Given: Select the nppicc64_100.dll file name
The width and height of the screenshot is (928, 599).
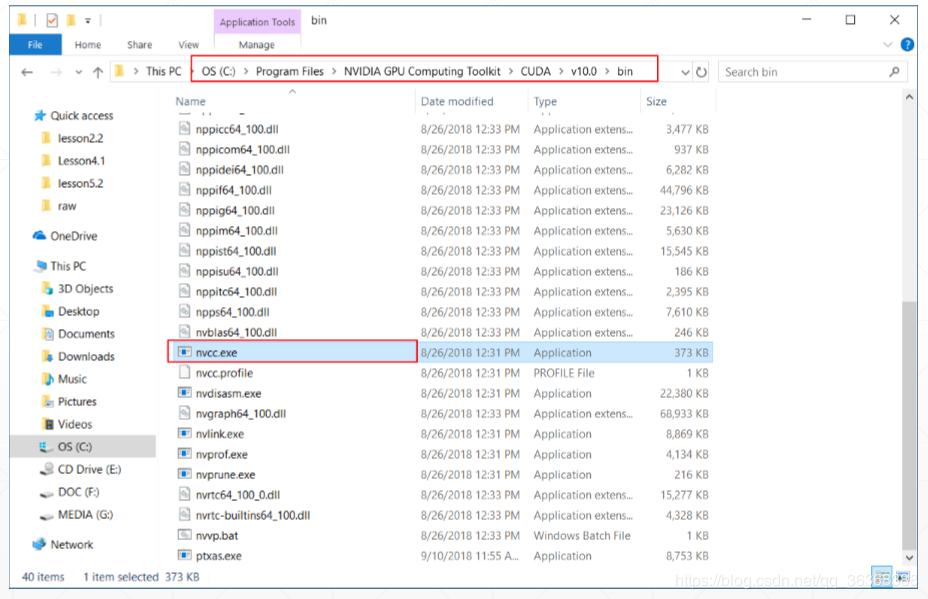Looking at the screenshot, I should pyautogui.click(x=237, y=129).
